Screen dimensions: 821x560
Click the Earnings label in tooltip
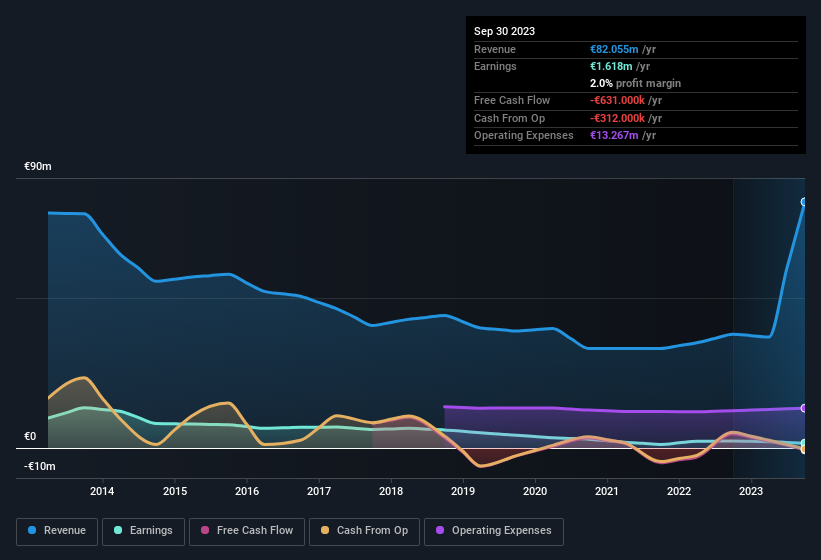(495, 66)
